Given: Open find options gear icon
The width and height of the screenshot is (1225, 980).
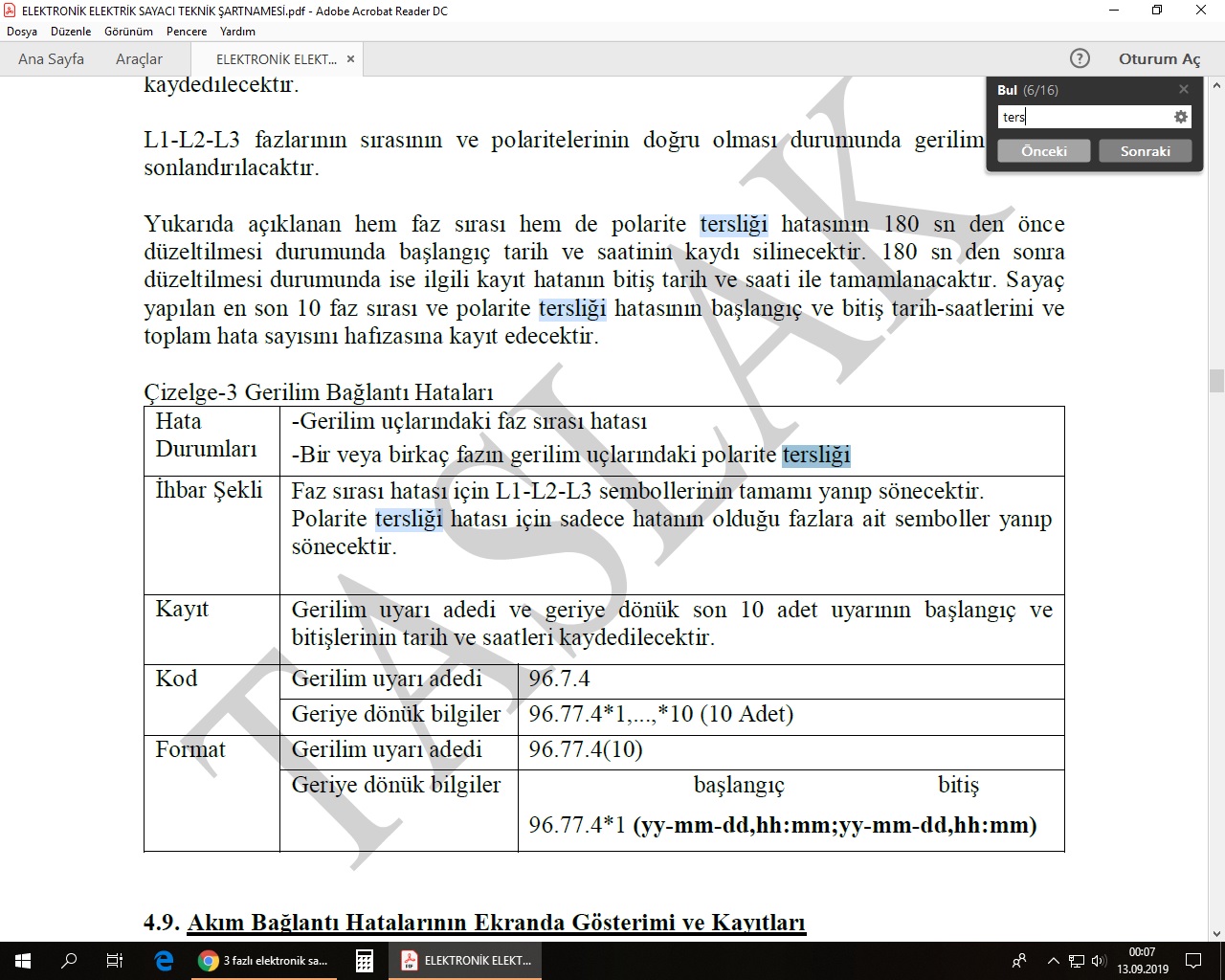Looking at the screenshot, I should point(1181,117).
